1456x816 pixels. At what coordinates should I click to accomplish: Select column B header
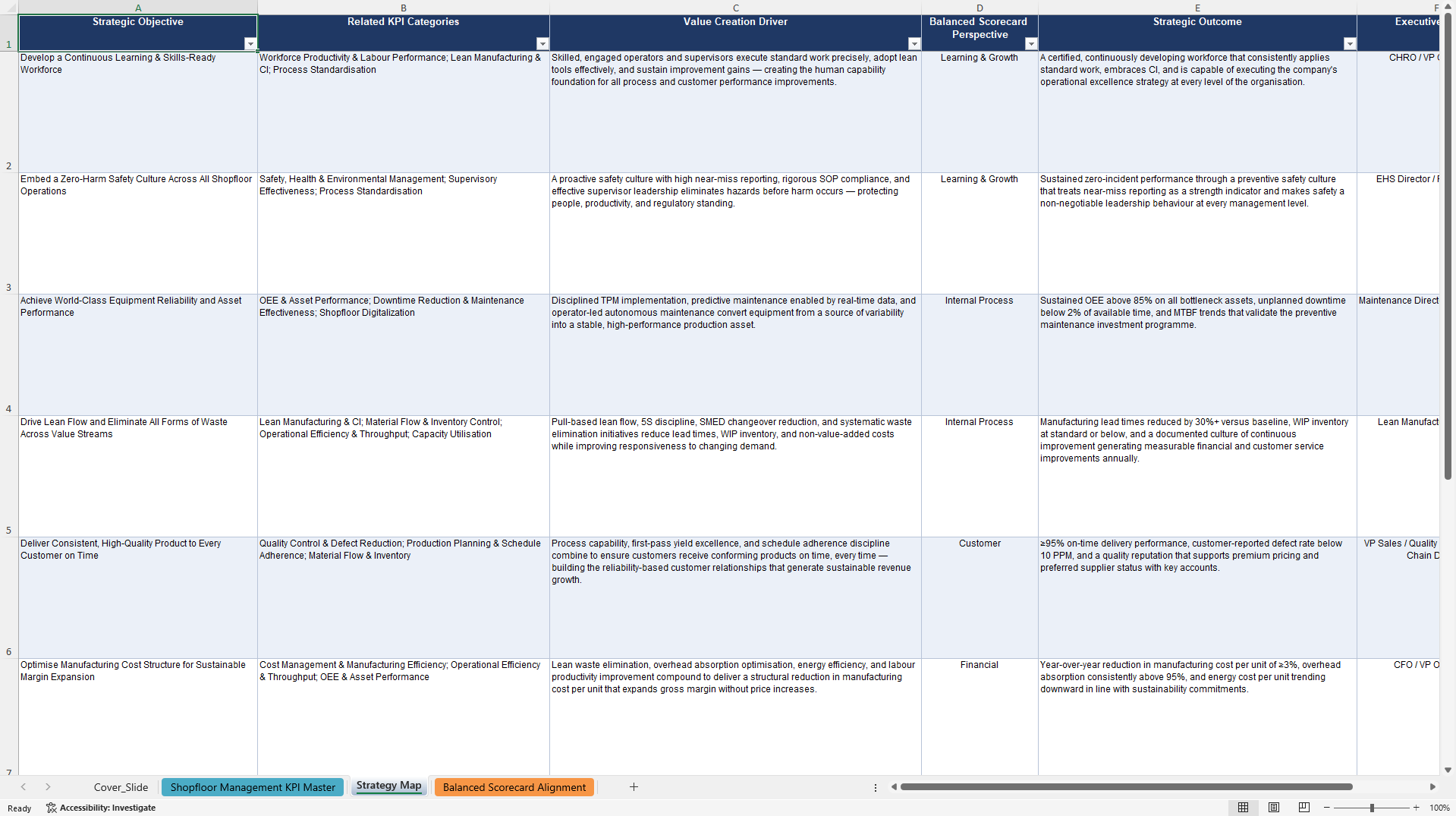coord(404,8)
